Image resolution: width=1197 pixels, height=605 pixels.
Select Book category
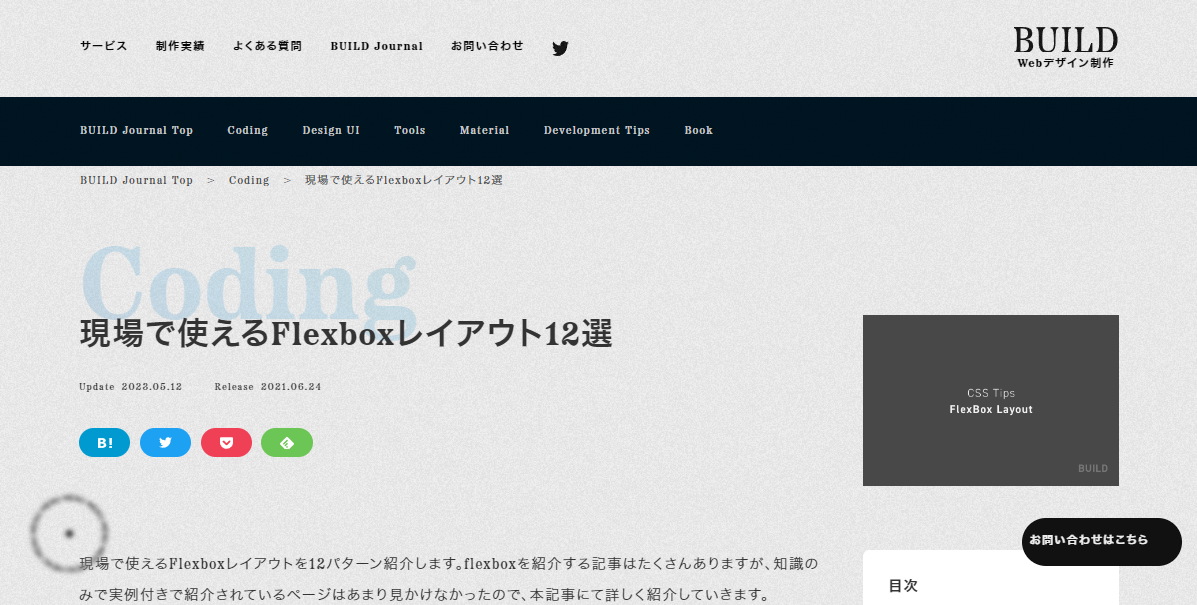tap(699, 130)
